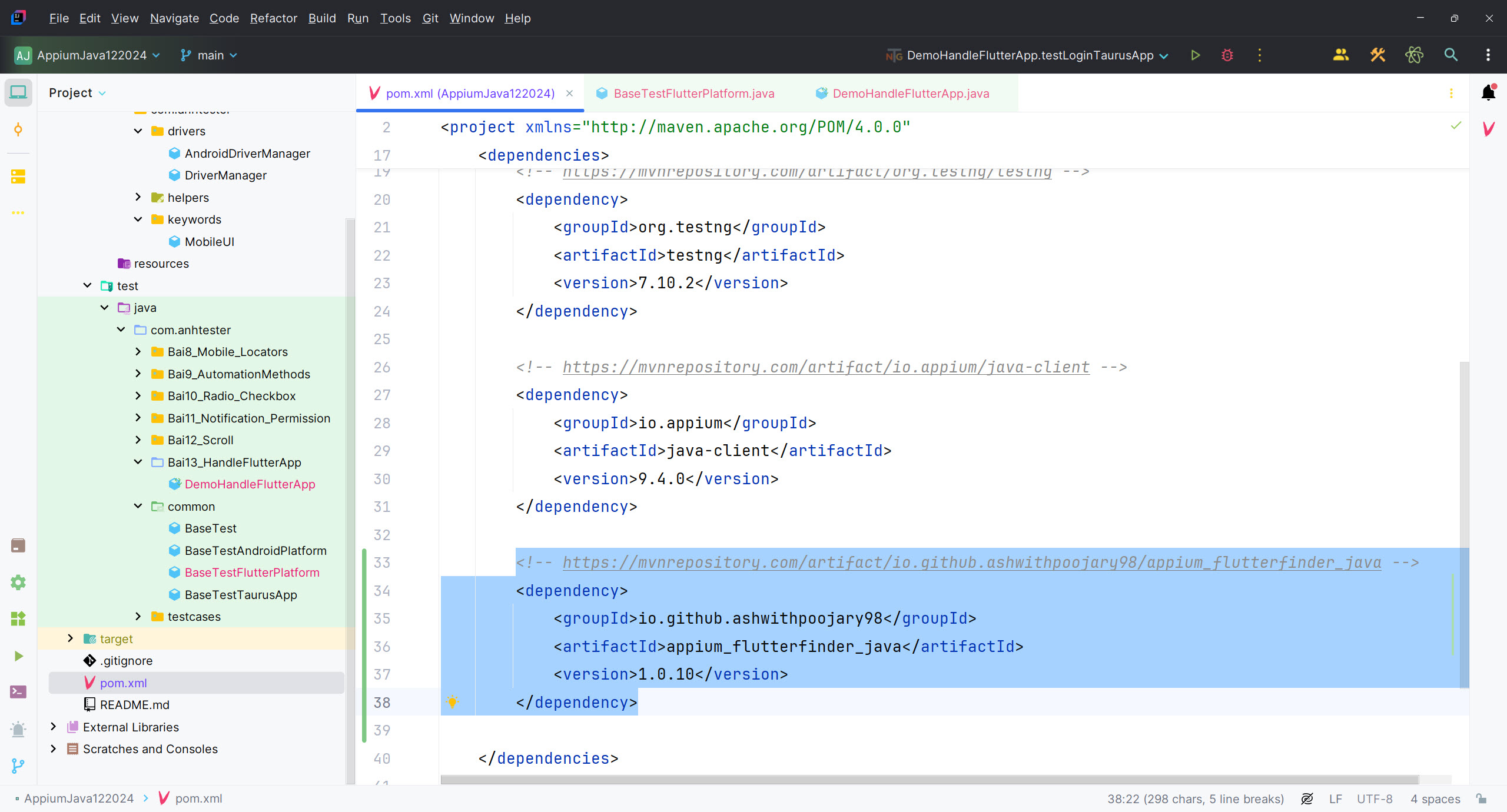
Task: Select README.md file in tree
Action: [x=134, y=704]
